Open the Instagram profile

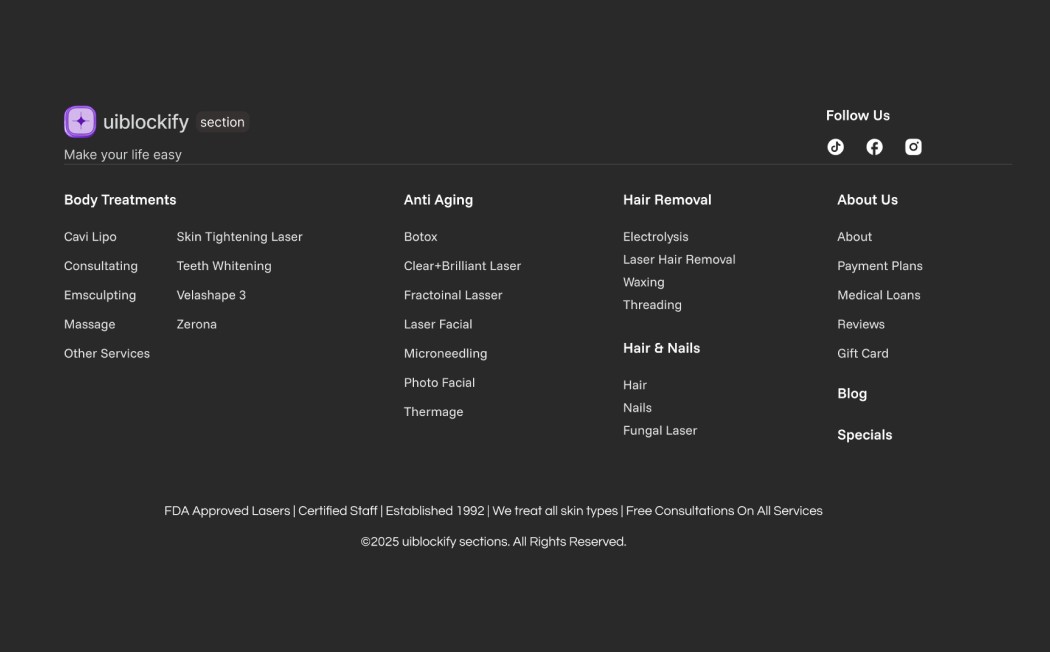click(x=913, y=146)
